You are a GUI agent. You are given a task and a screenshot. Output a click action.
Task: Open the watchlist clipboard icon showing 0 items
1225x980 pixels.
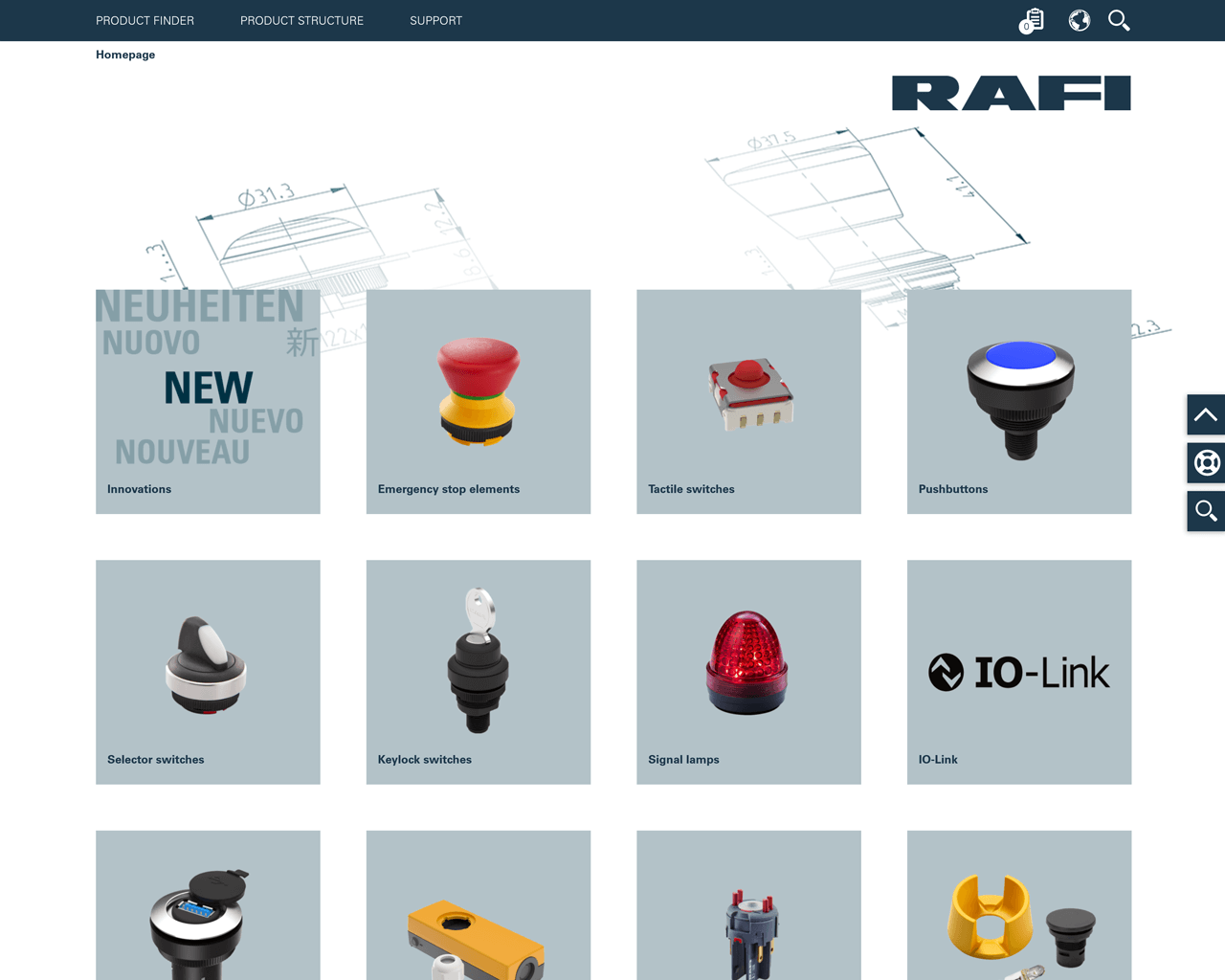tap(1031, 20)
